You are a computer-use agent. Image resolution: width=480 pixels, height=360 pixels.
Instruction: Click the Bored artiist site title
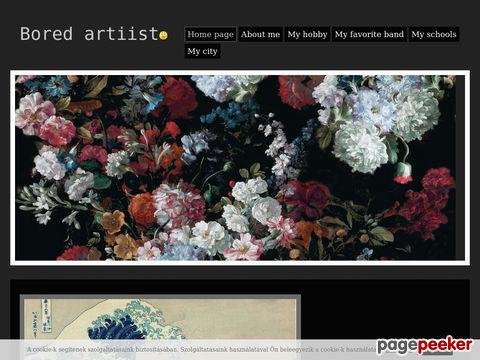click(89, 34)
